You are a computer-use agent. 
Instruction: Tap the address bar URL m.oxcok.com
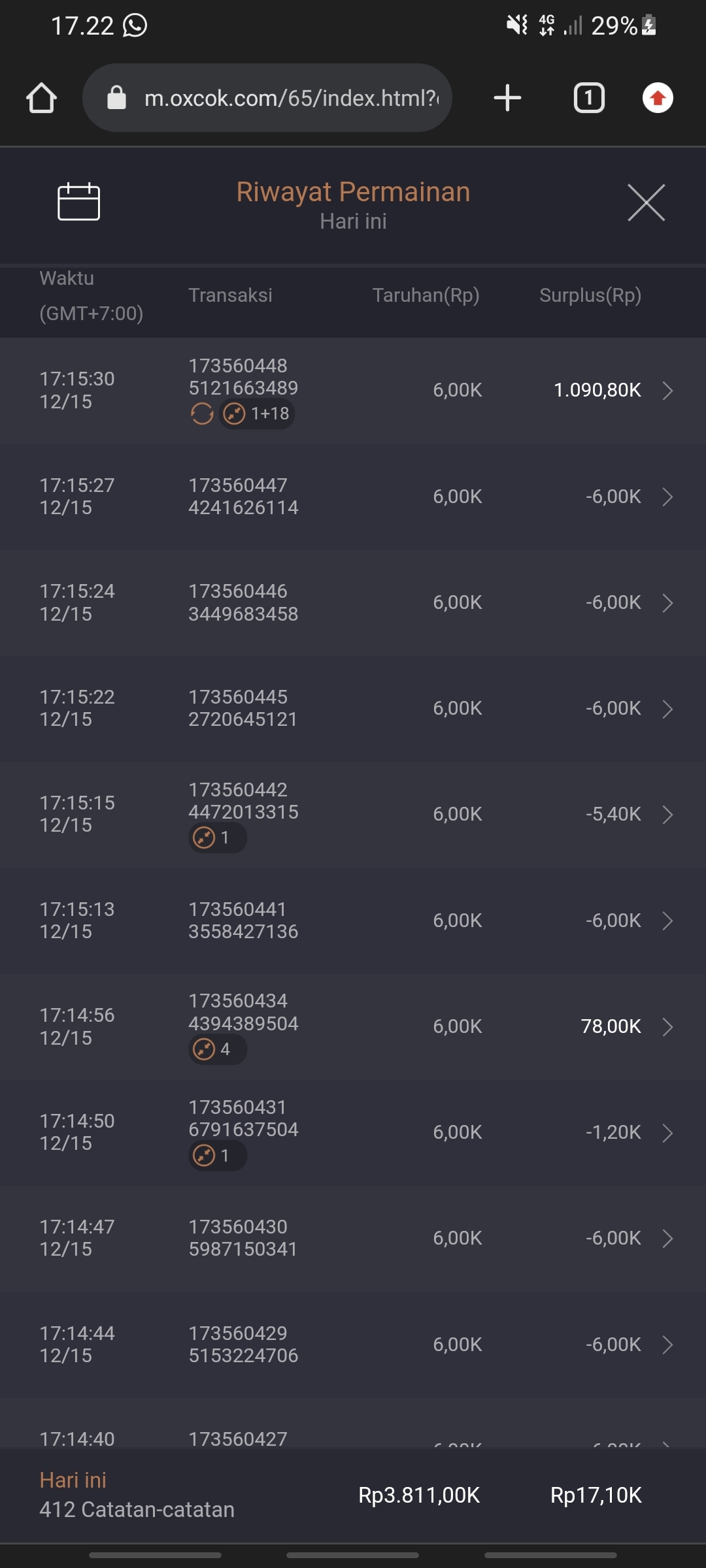point(291,98)
